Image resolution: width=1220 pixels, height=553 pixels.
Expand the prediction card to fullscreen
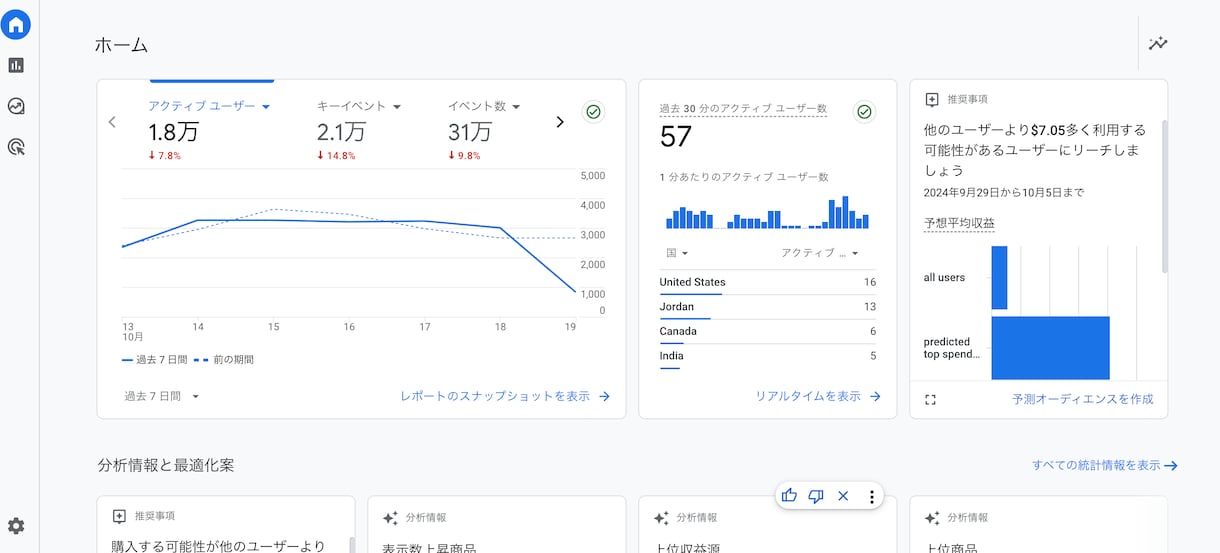930,399
